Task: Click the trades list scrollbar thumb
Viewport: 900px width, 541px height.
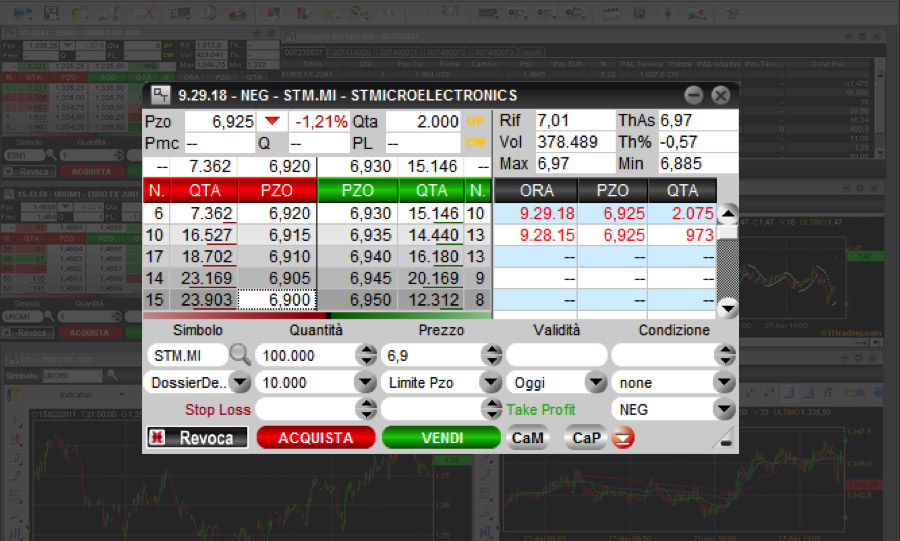Action: click(727, 232)
